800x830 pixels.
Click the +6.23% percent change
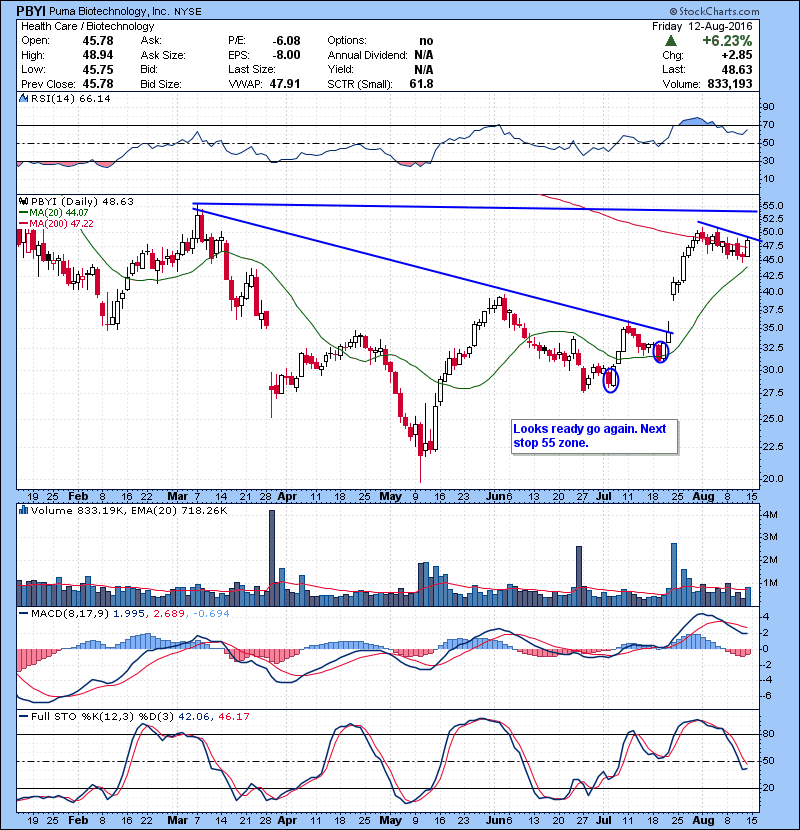point(727,41)
